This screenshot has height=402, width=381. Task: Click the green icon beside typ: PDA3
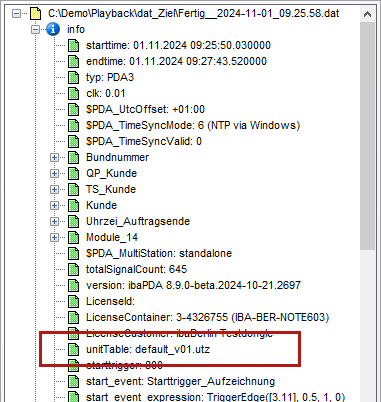pos(74,77)
